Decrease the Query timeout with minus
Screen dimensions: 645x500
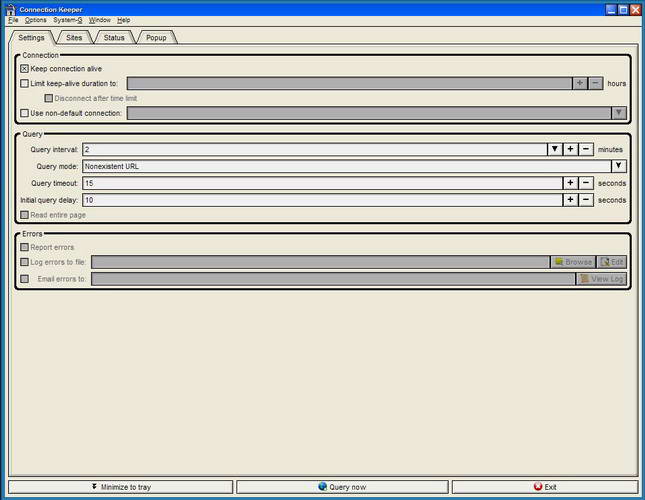pyautogui.click(x=586, y=183)
